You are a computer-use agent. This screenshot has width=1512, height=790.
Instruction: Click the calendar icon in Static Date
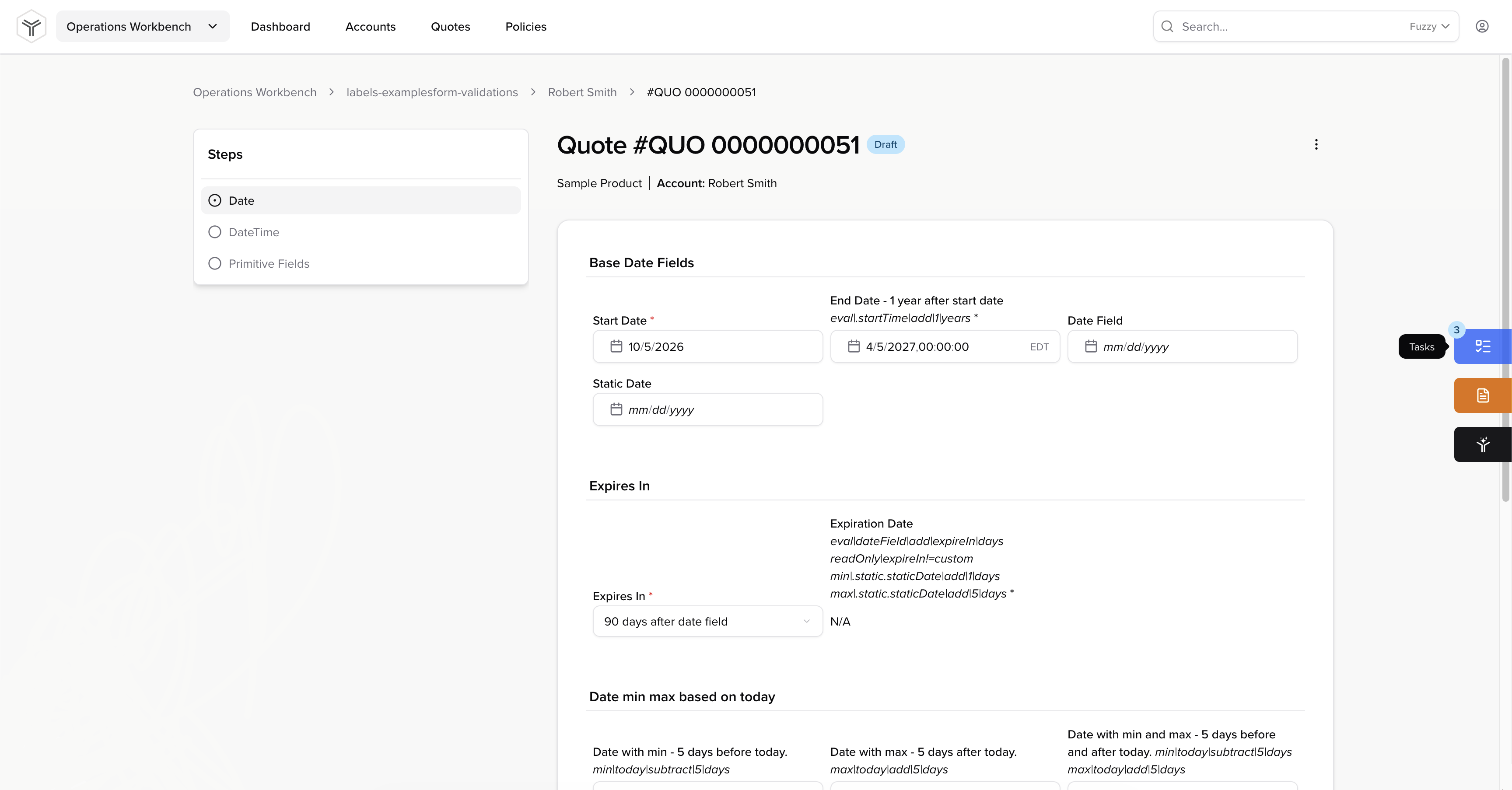click(616, 409)
